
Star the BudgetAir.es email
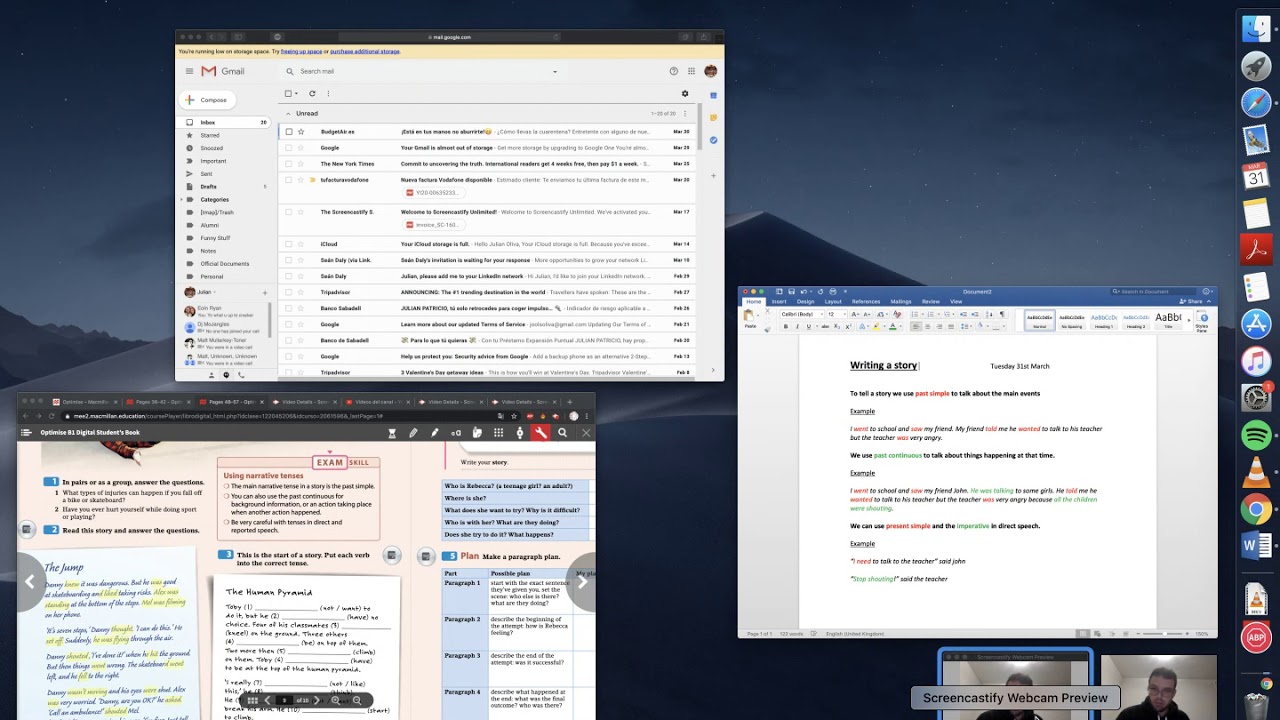point(301,132)
